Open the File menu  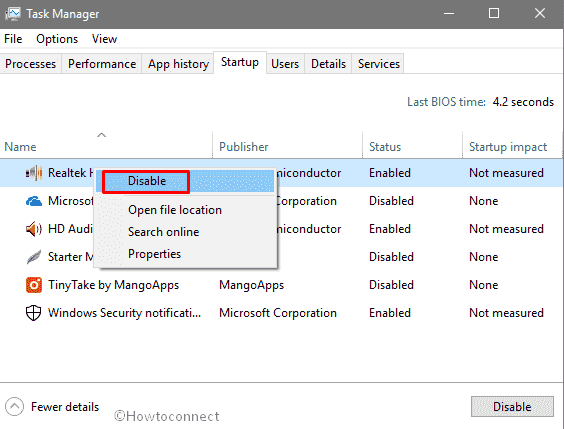[13, 39]
